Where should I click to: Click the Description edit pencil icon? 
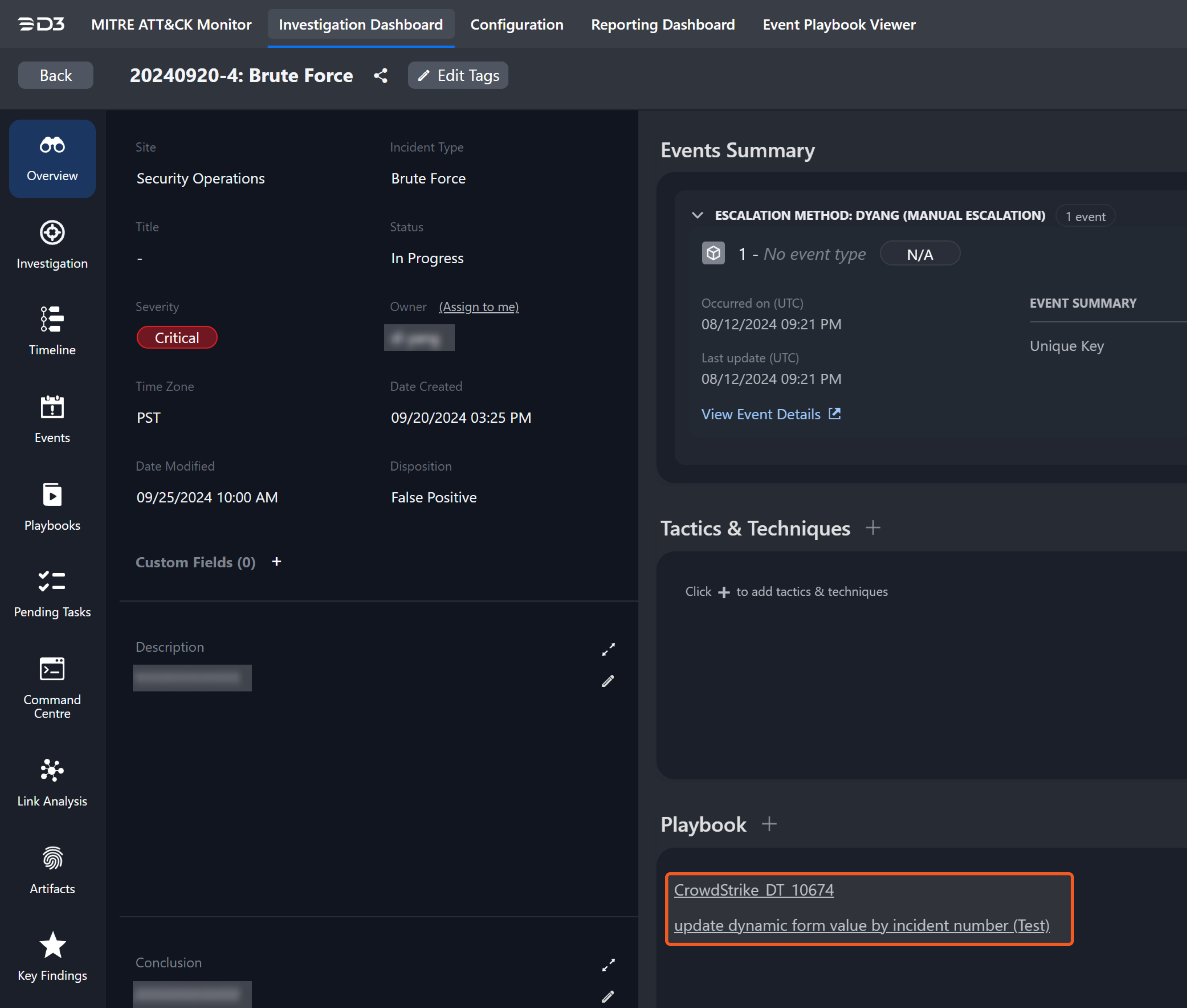point(608,681)
